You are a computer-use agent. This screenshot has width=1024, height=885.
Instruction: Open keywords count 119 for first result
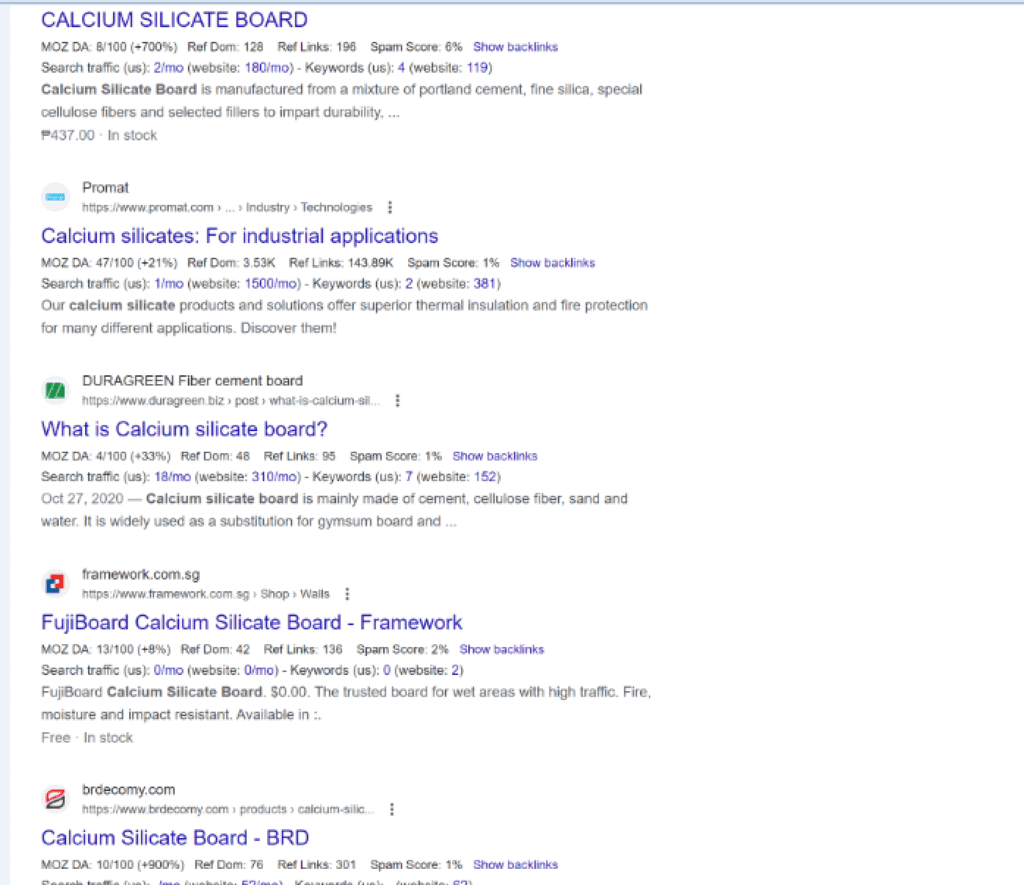tap(477, 68)
